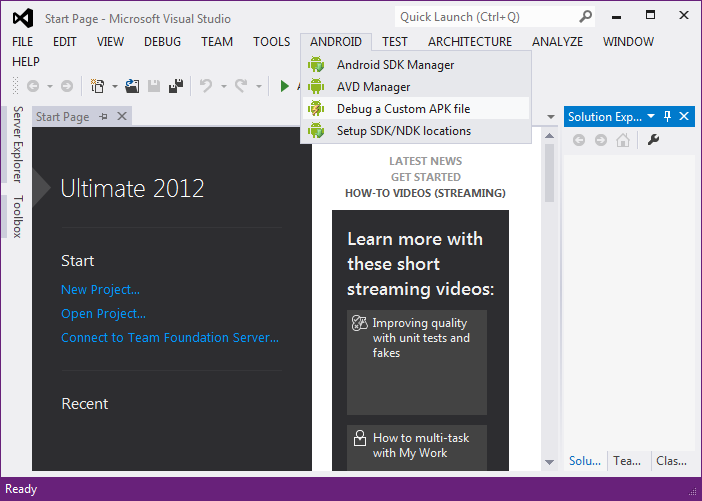This screenshot has height=501, width=702.
Task: Select Debug a Custom APK file
Action: [x=416, y=108]
